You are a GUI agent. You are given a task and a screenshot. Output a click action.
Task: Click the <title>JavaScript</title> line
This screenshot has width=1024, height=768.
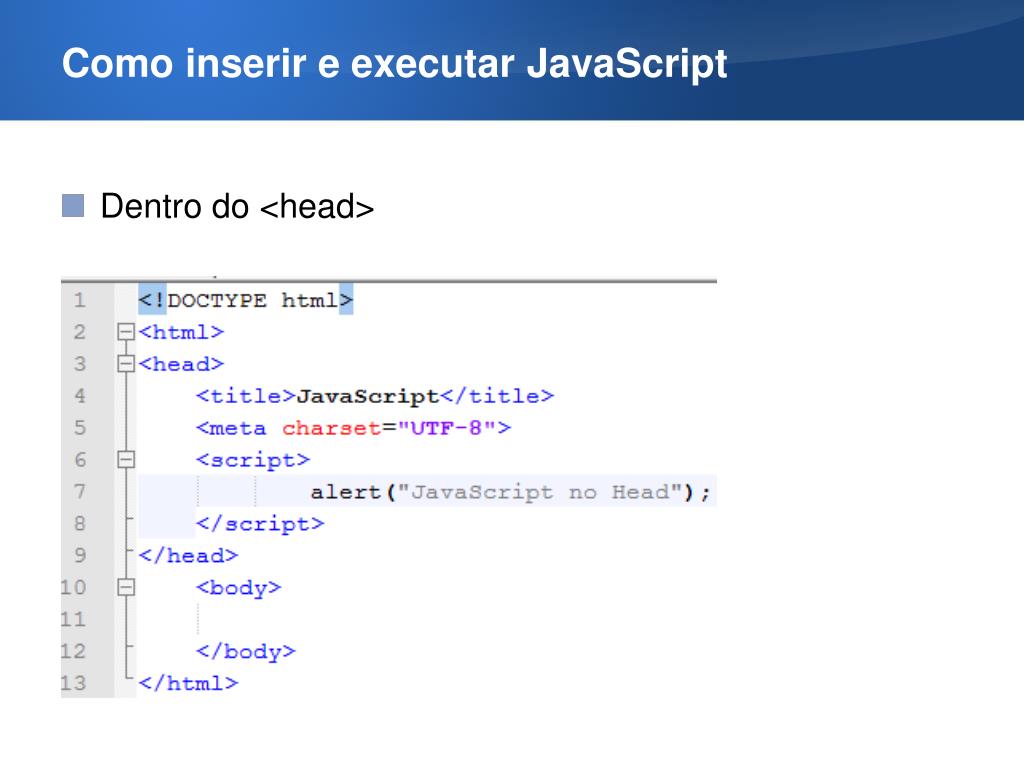pyautogui.click(x=375, y=396)
